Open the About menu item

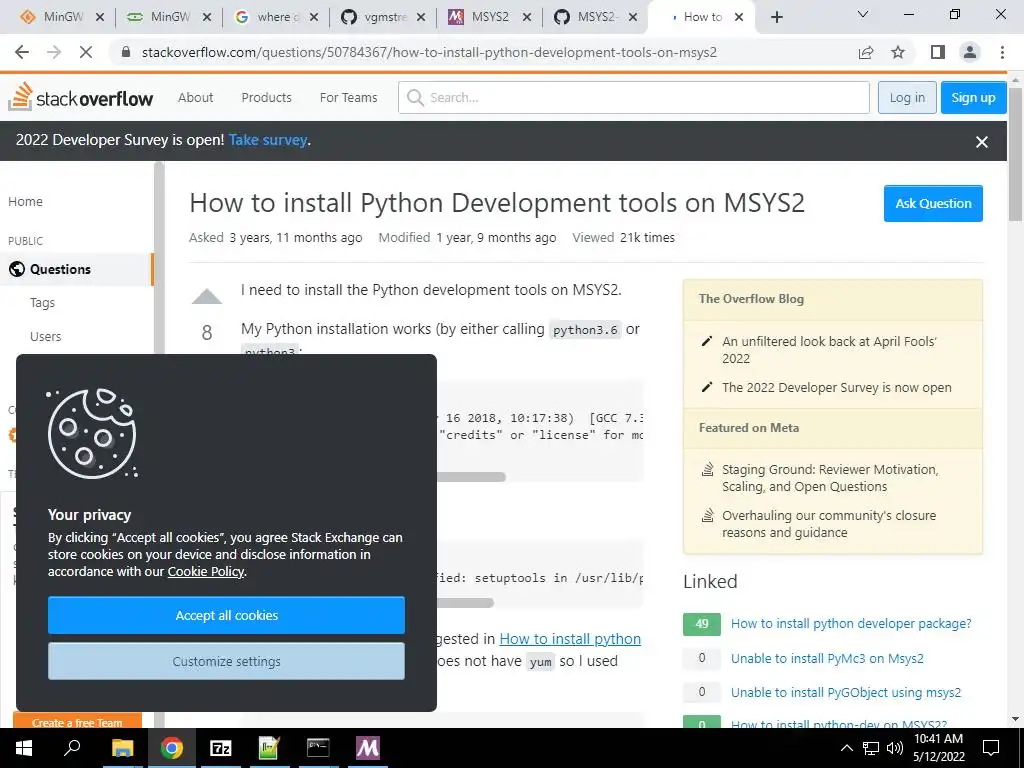(x=195, y=97)
